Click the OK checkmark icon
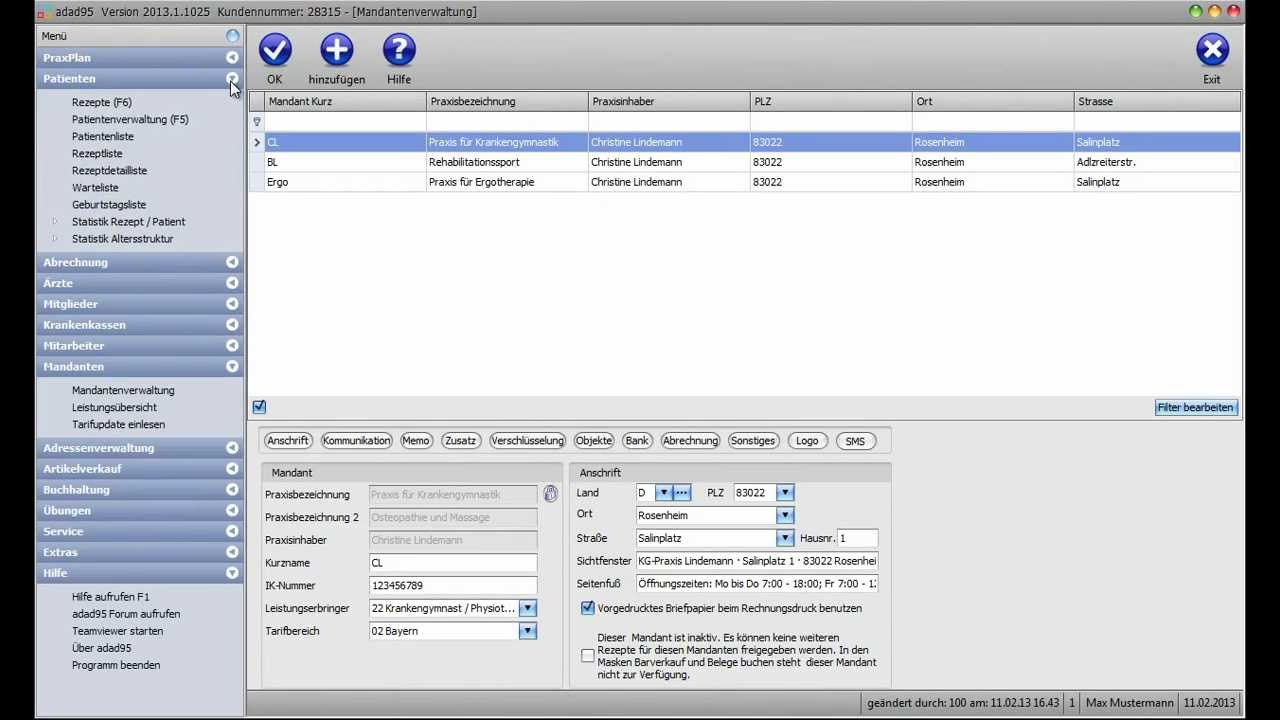The height and width of the screenshot is (720, 1280). [x=275, y=50]
